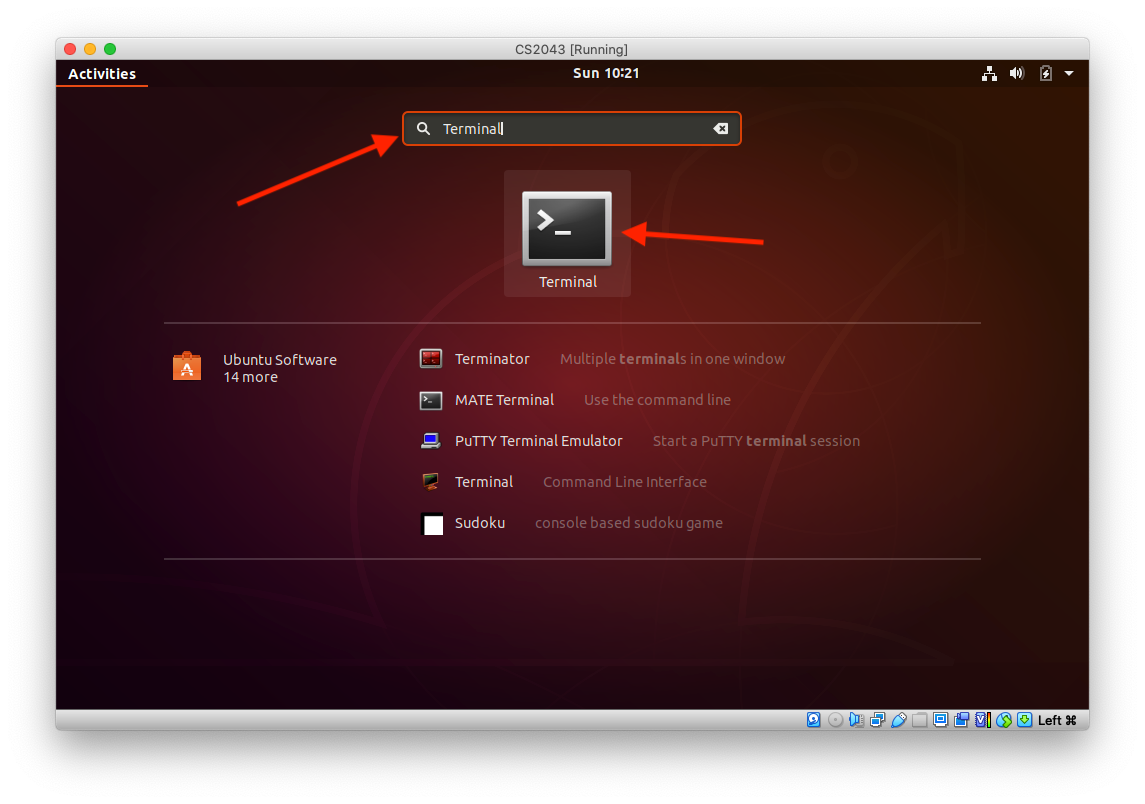The width and height of the screenshot is (1145, 804).
Task: Click inside the Terminal search box
Action: pos(570,129)
